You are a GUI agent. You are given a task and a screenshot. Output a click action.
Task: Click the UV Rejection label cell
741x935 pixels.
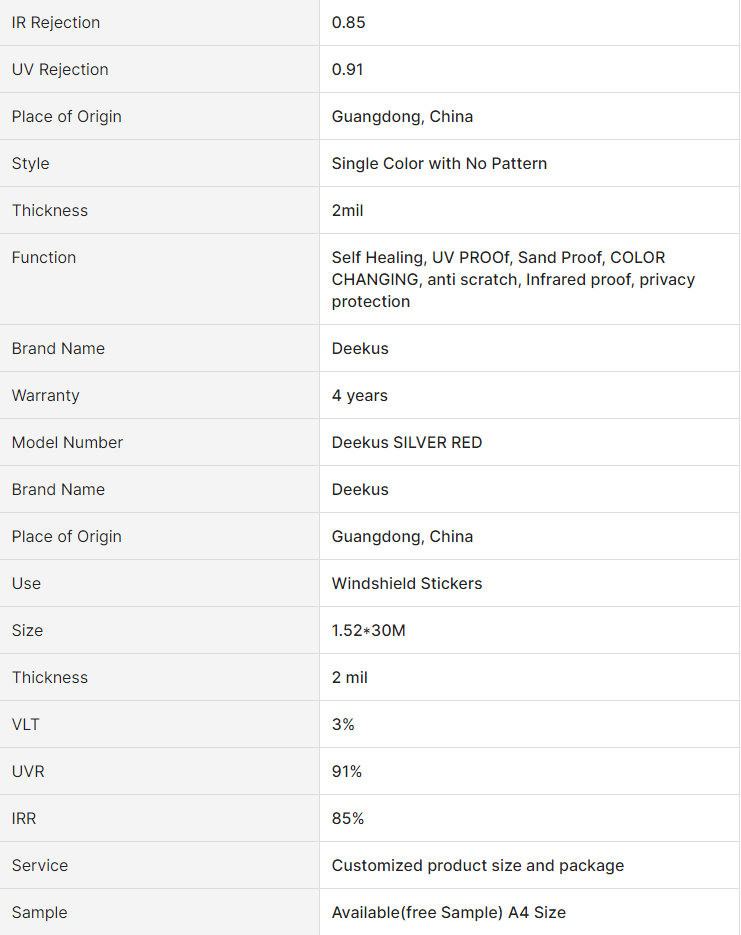coord(60,69)
